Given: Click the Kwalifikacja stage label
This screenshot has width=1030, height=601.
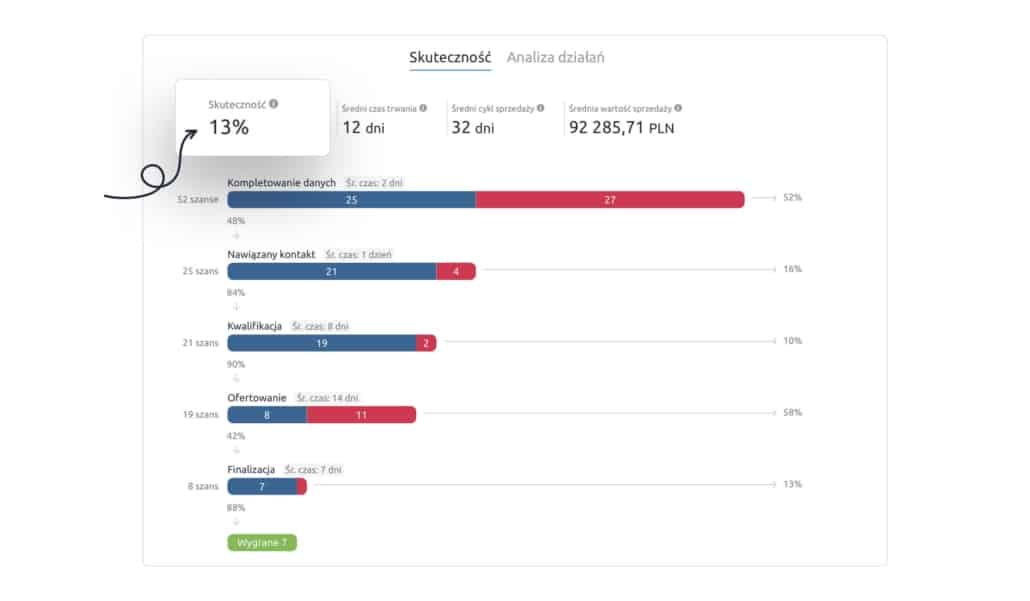Looking at the screenshot, I should (254, 326).
